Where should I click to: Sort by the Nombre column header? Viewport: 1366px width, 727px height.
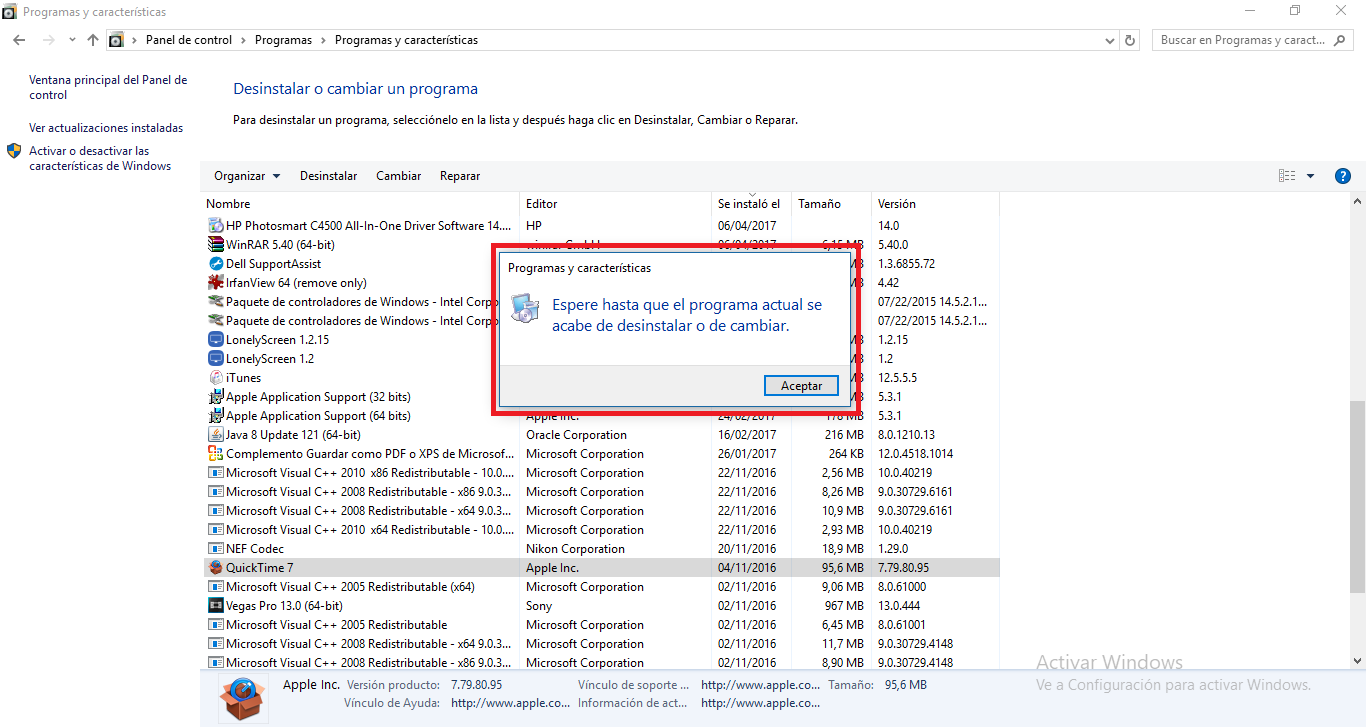361,204
